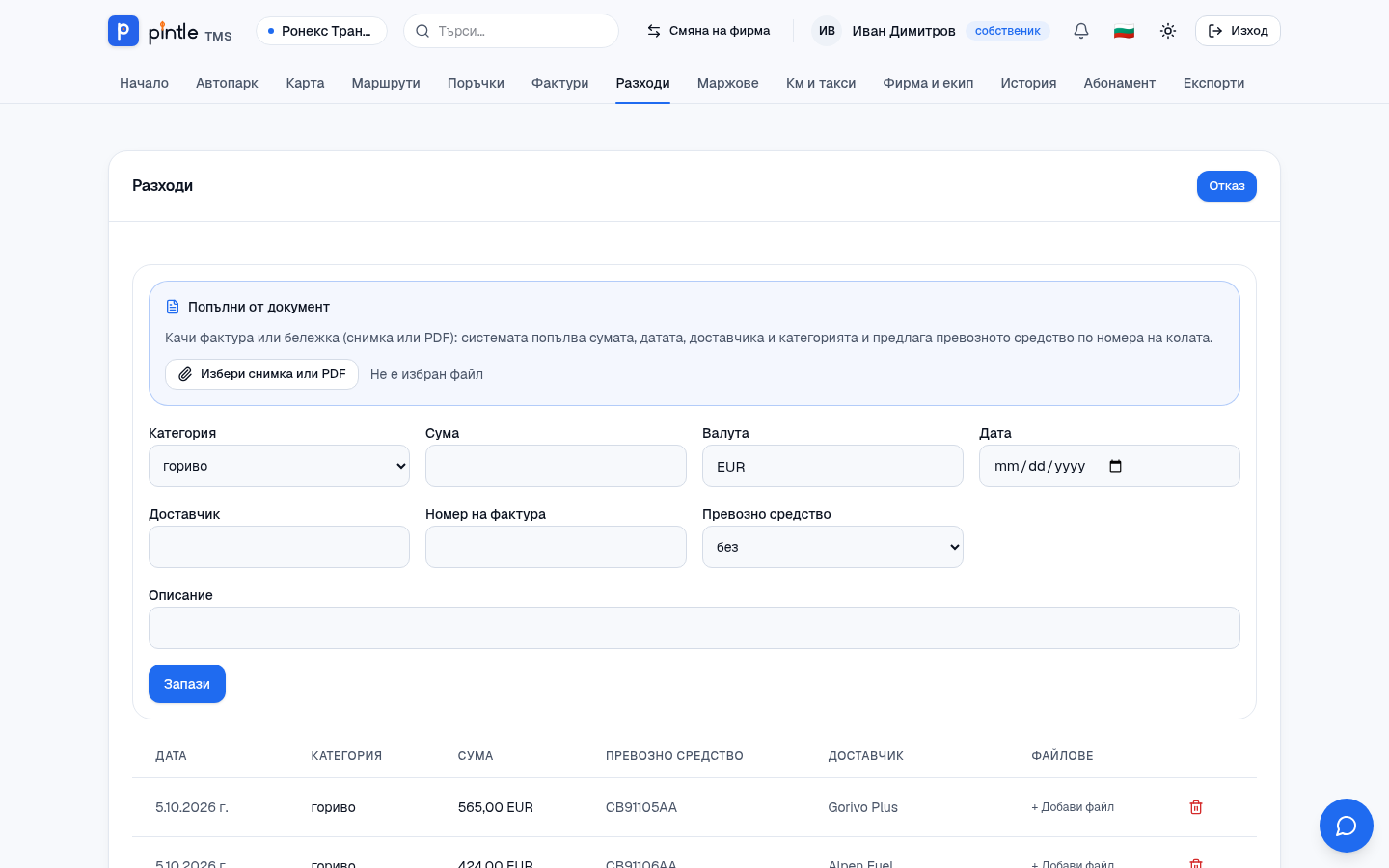Click the собственик role badge

point(1008,31)
